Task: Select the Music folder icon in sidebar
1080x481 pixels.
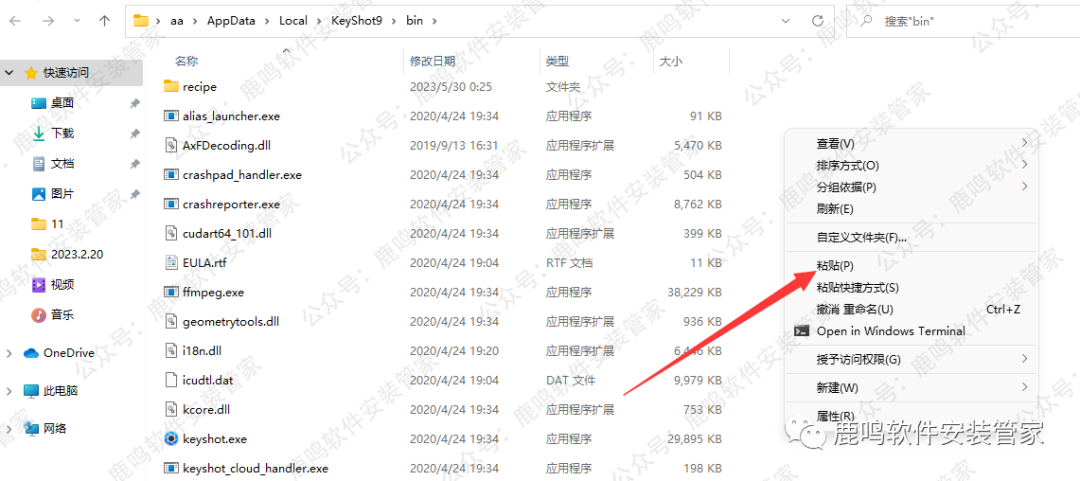Action: pyautogui.click(x=39, y=315)
